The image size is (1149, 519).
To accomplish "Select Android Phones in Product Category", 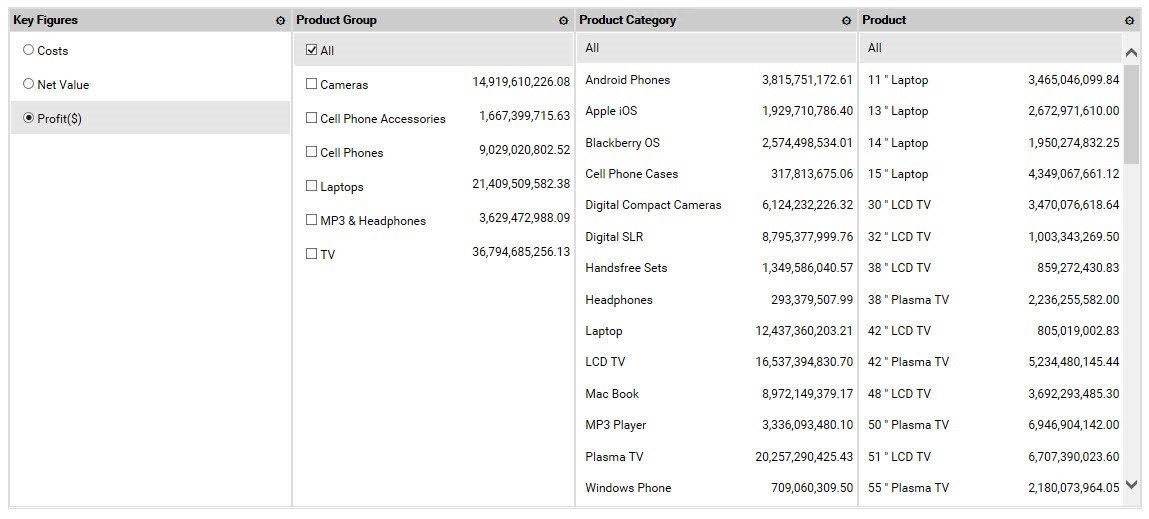I will click(x=628, y=80).
